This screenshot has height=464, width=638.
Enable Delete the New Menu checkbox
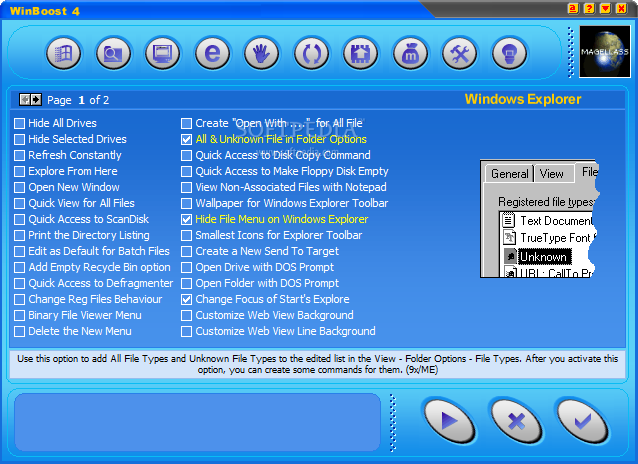pyautogui.click(x=19, y=332)
